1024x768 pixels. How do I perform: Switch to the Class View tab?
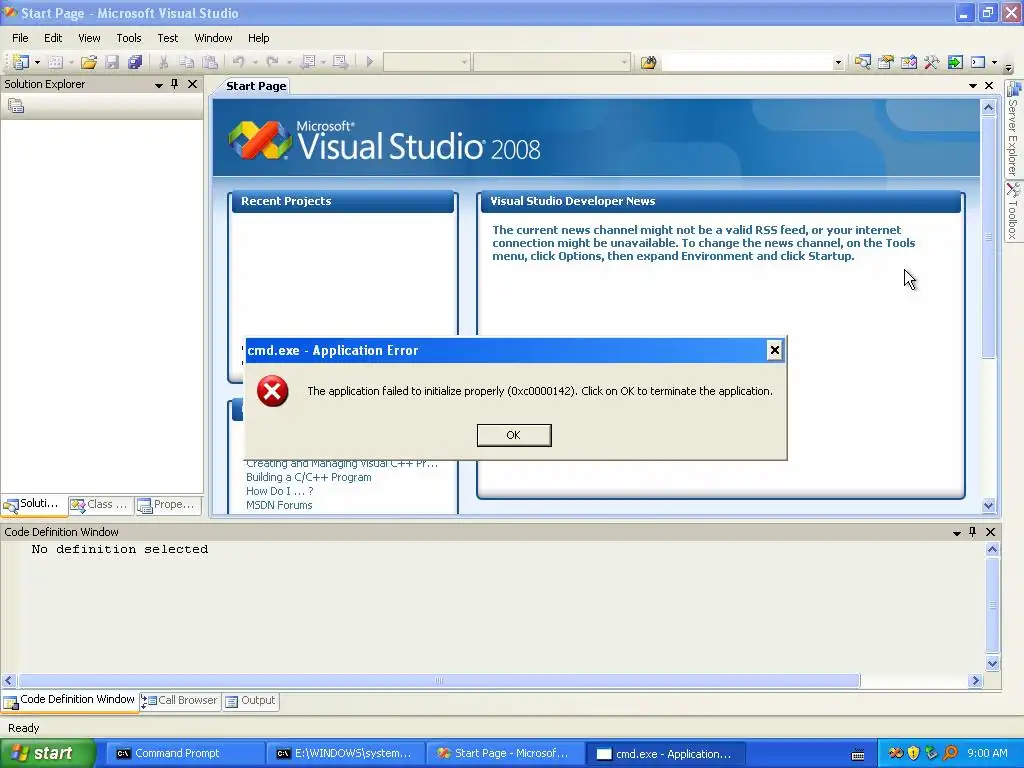pos(101,504)
